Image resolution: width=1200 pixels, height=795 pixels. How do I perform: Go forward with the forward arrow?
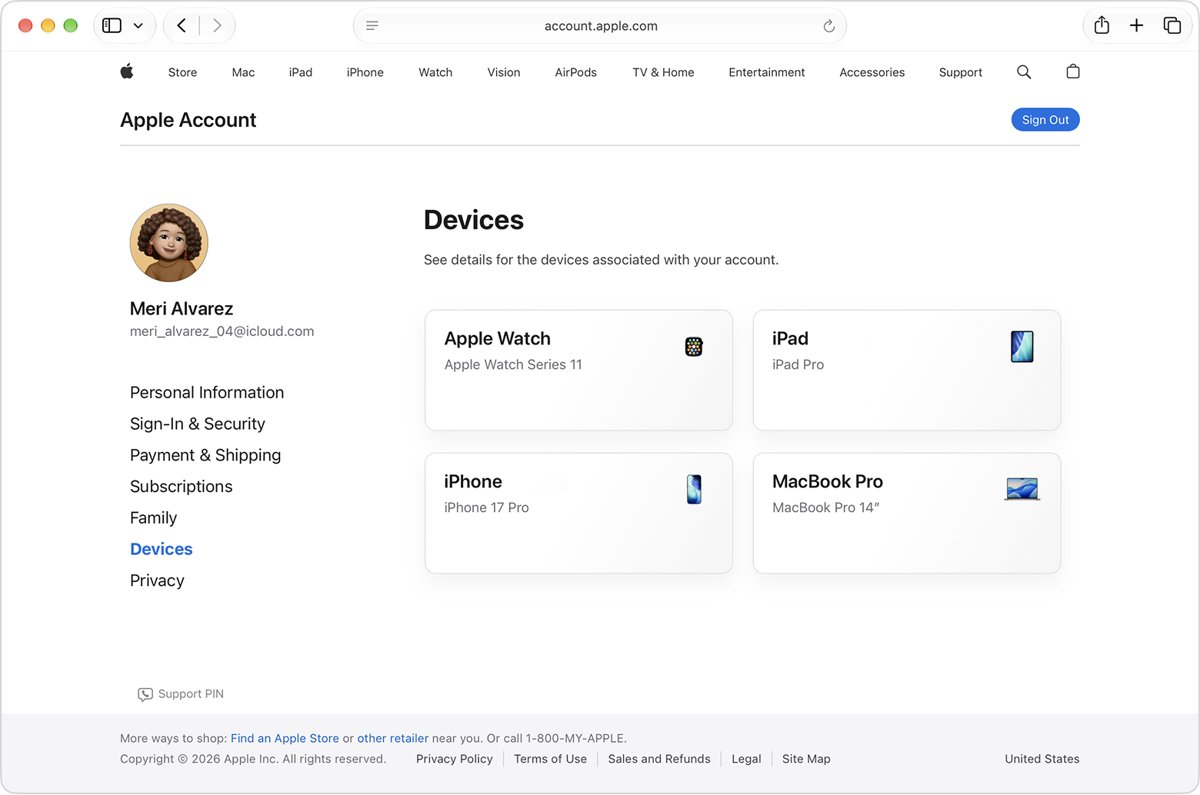pos(217,26)
